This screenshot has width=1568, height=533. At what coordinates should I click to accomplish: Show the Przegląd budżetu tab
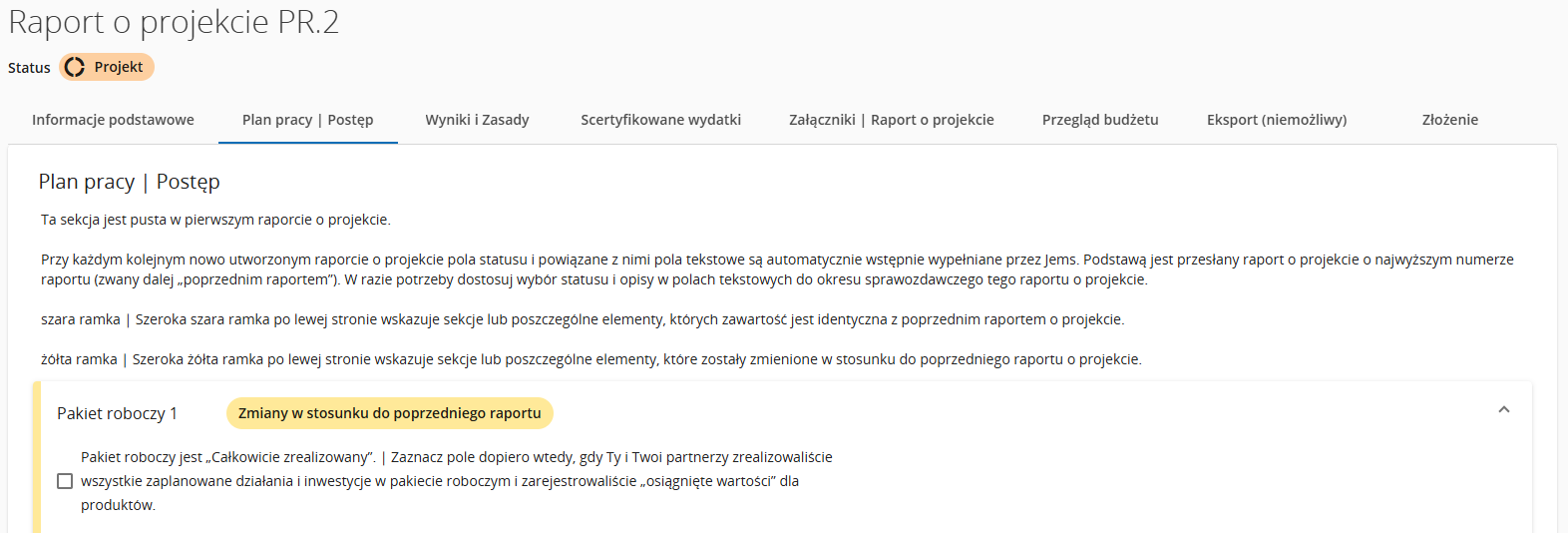(x=1100, y=120)
